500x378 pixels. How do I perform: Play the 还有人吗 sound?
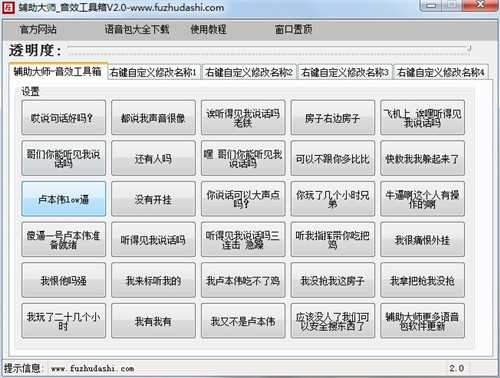153,158
